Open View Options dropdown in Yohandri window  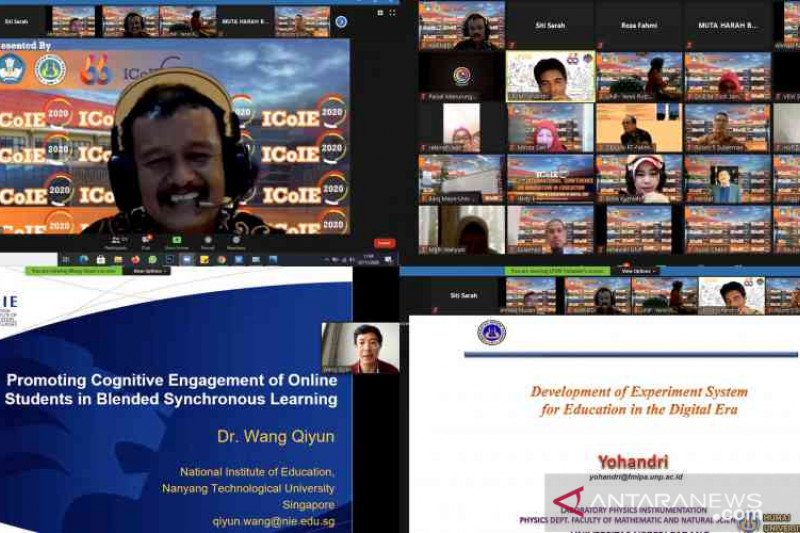(x=637, y=271)
